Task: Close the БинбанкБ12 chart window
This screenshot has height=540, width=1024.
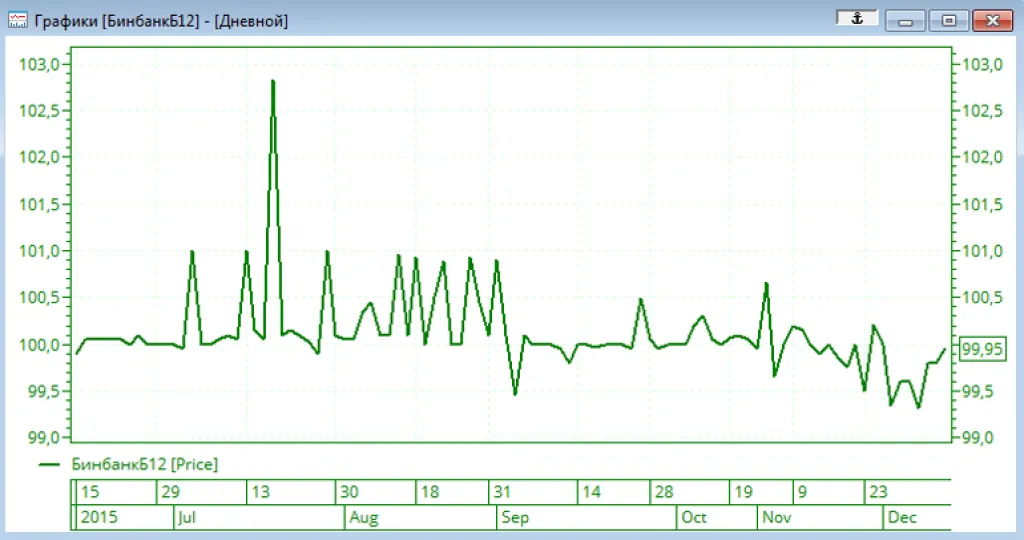Action: coord(992,20)
